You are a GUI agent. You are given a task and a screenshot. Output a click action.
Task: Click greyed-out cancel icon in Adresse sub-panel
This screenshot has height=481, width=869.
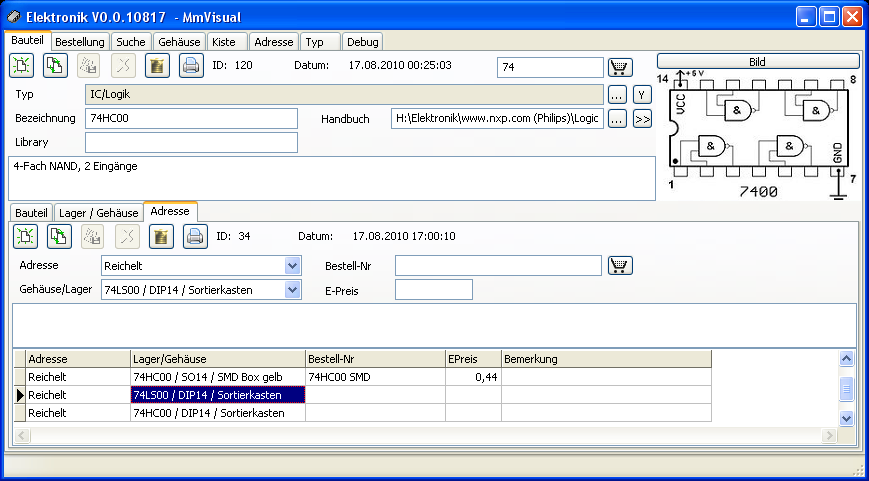pyautogui.click(x=127, y=237)
